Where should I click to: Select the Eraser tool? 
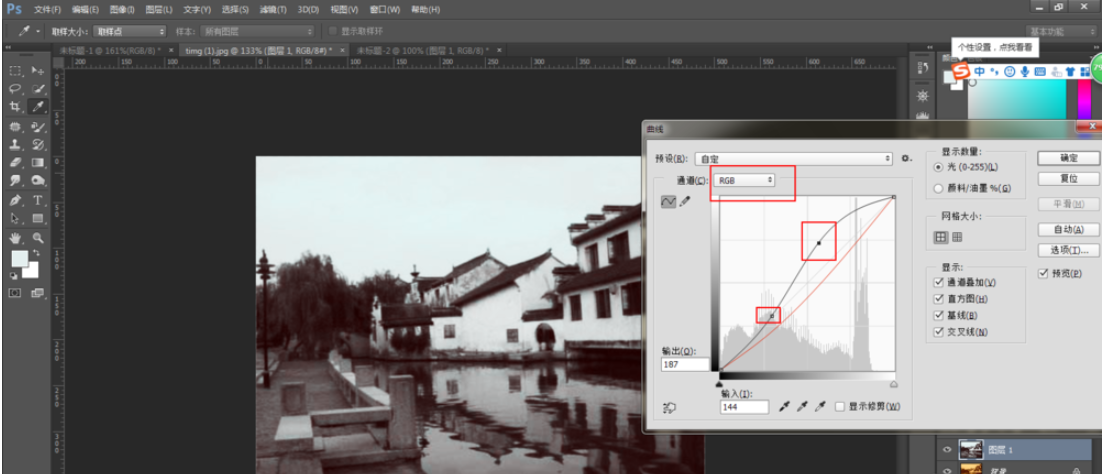16,163
